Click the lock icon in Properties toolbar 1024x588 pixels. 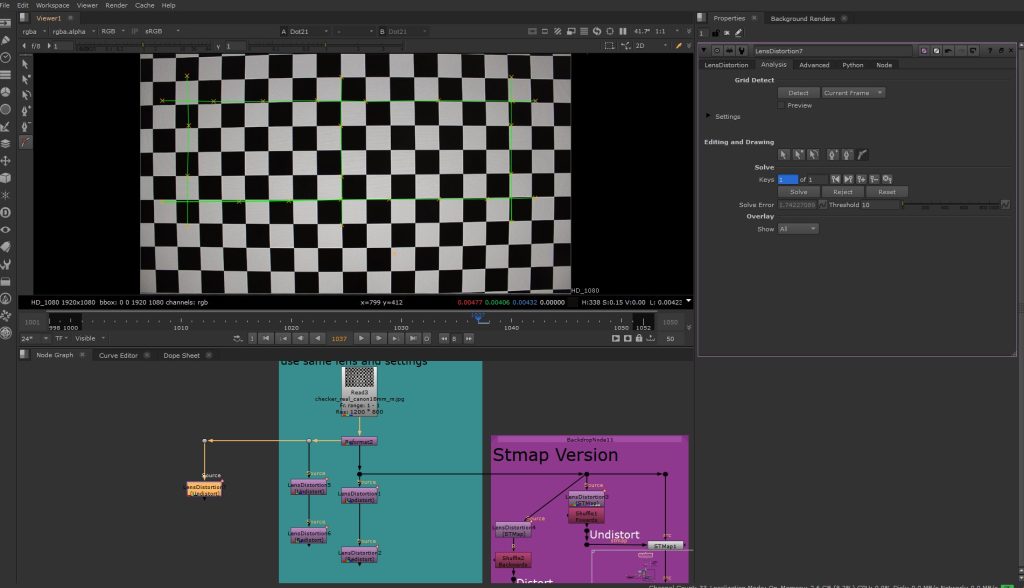716,33
